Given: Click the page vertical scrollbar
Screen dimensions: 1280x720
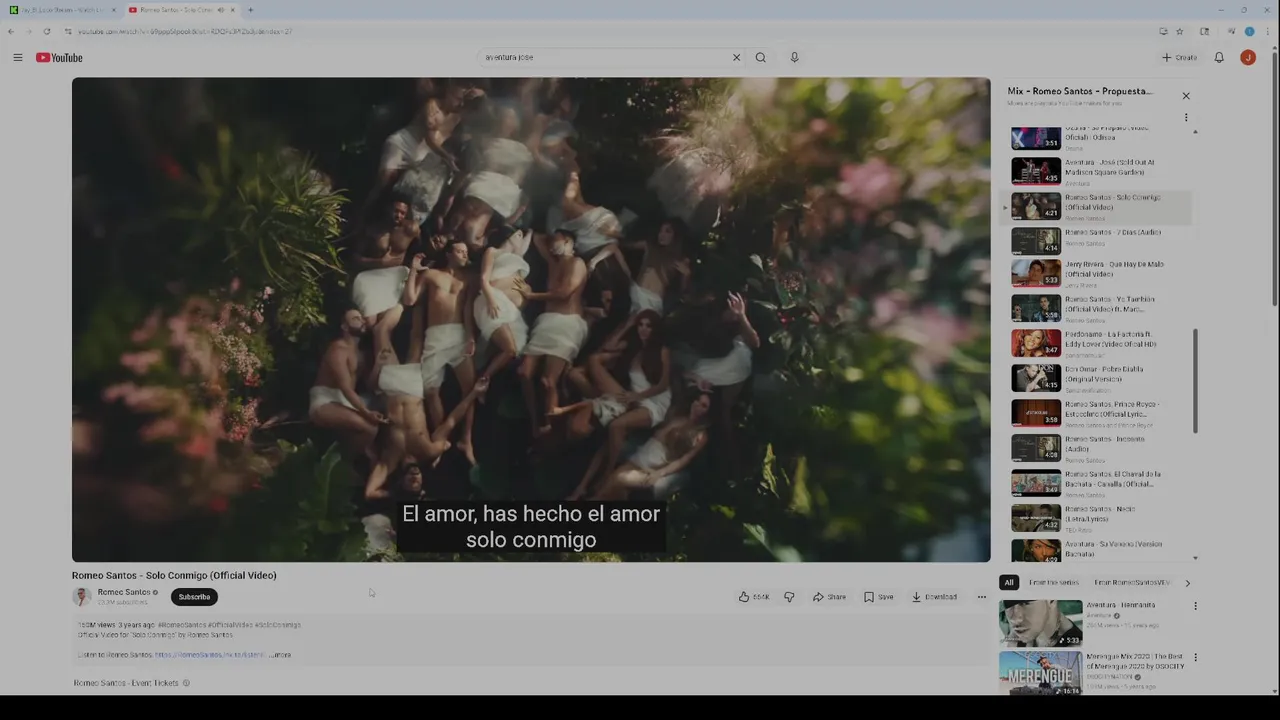Looking at the screenshot, I should pos(1274,180).
